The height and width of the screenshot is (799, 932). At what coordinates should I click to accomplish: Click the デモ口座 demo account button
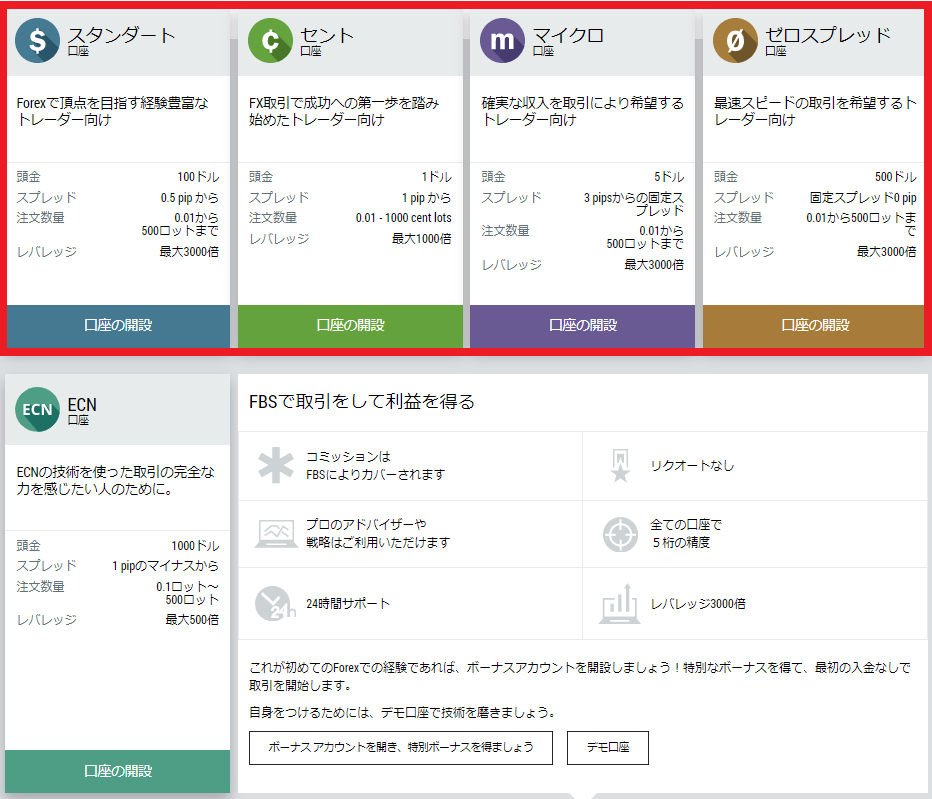[607, 748]
